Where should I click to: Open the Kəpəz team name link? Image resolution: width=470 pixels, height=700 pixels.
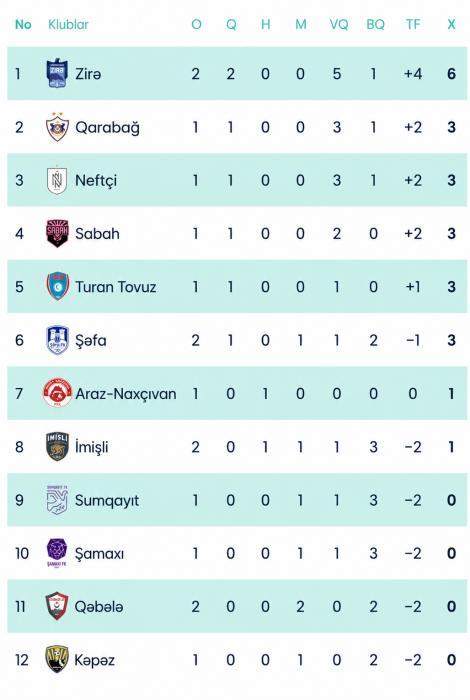tap(95, 660)
